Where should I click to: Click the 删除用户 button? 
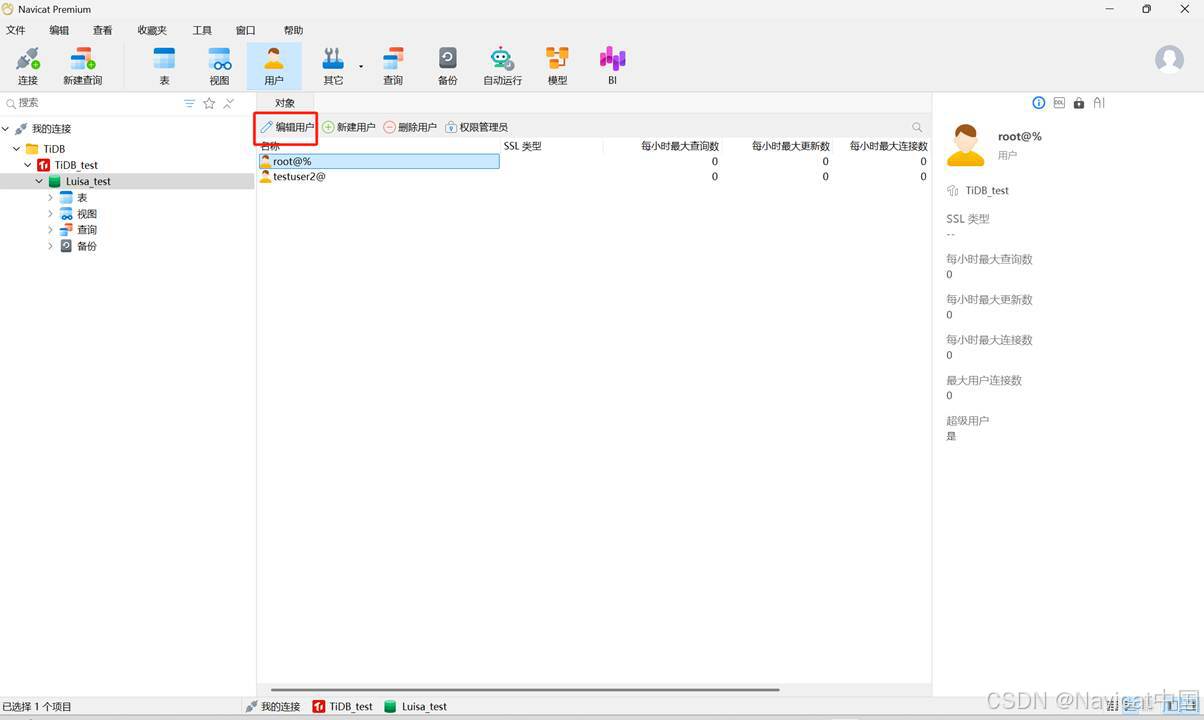pos(410,127)
